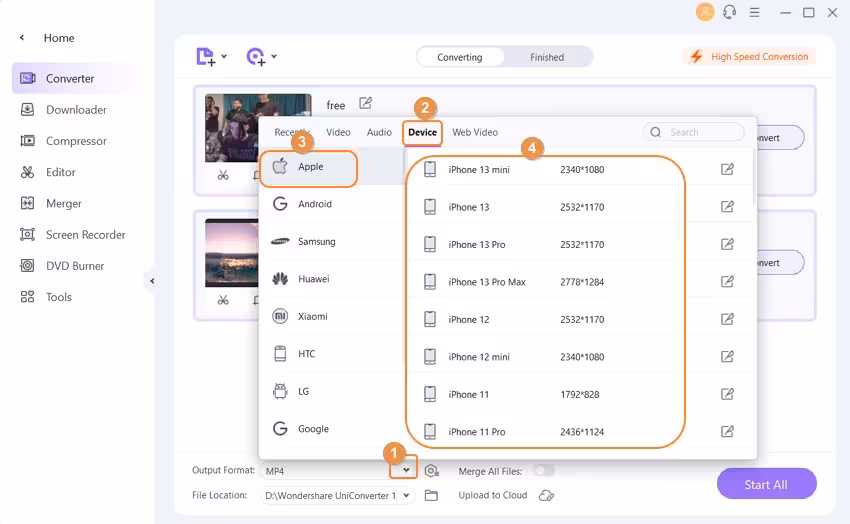Edit settings for iPhone 13 Pro
The height and width of the screenshot is (524, 850).
(727, 244)
